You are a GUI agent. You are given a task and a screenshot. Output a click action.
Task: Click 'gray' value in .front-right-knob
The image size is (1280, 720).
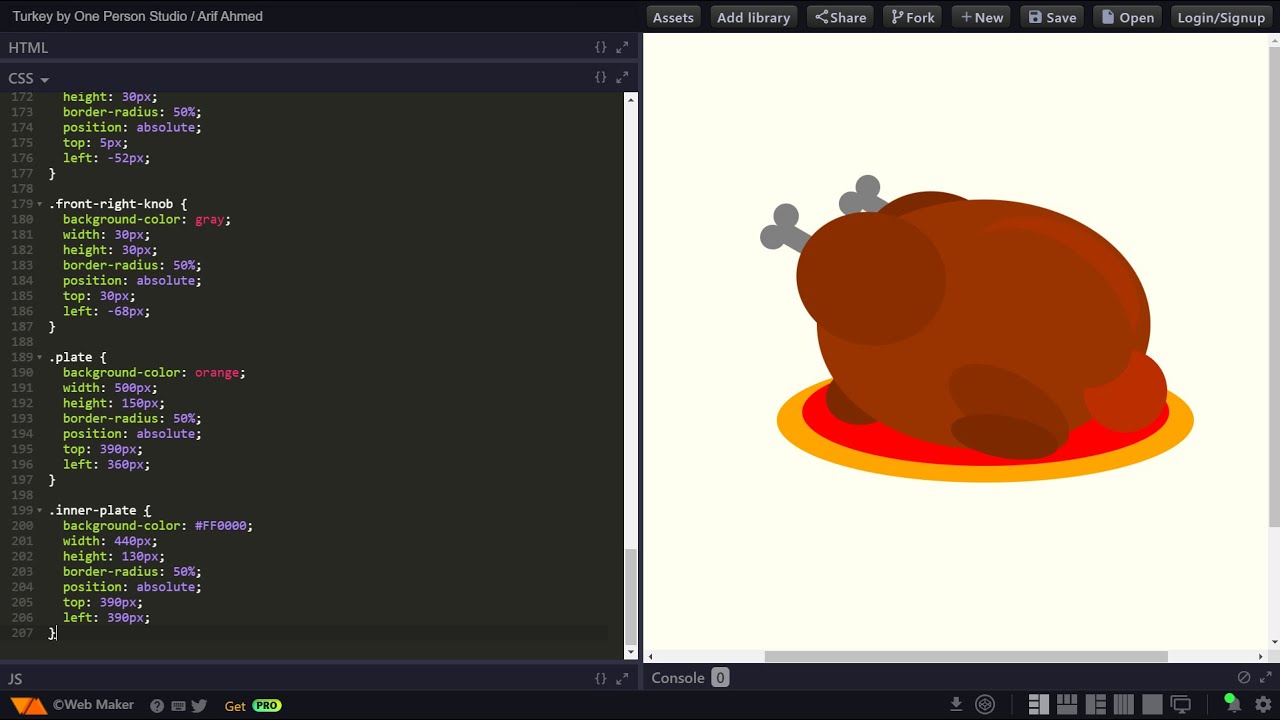209,219
